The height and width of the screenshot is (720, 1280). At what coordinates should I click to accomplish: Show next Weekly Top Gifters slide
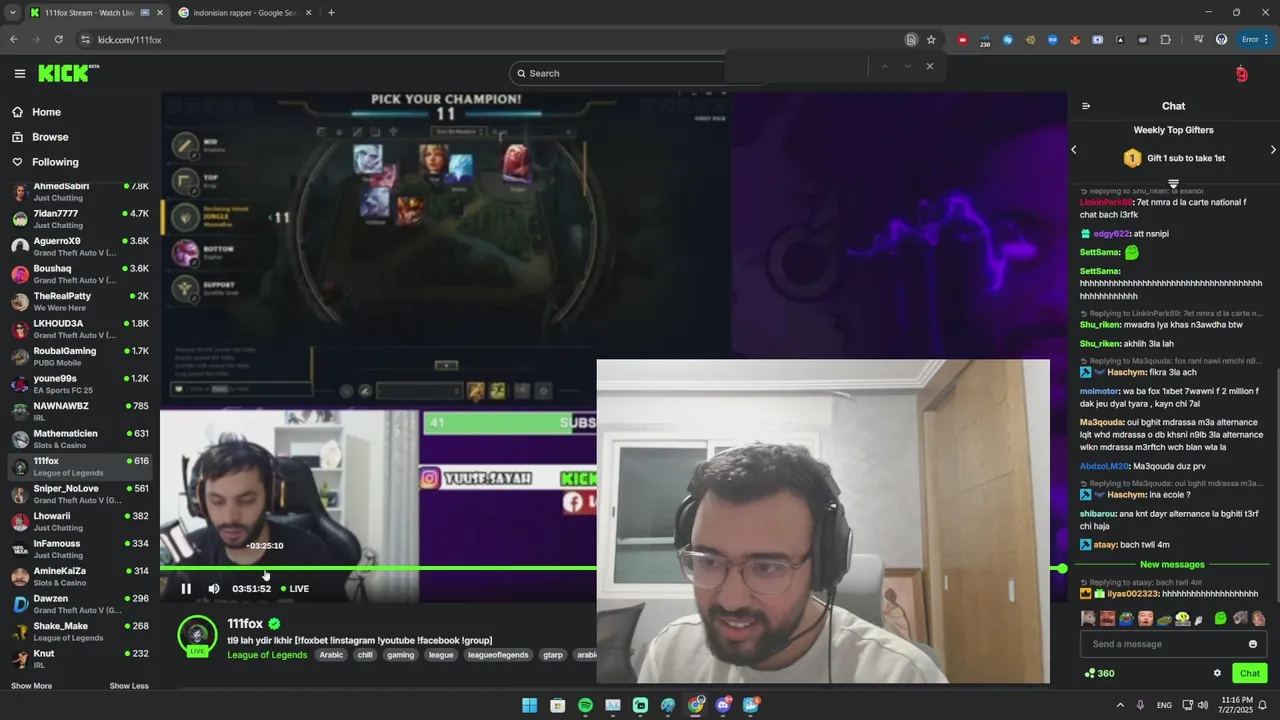point(1273,150)
